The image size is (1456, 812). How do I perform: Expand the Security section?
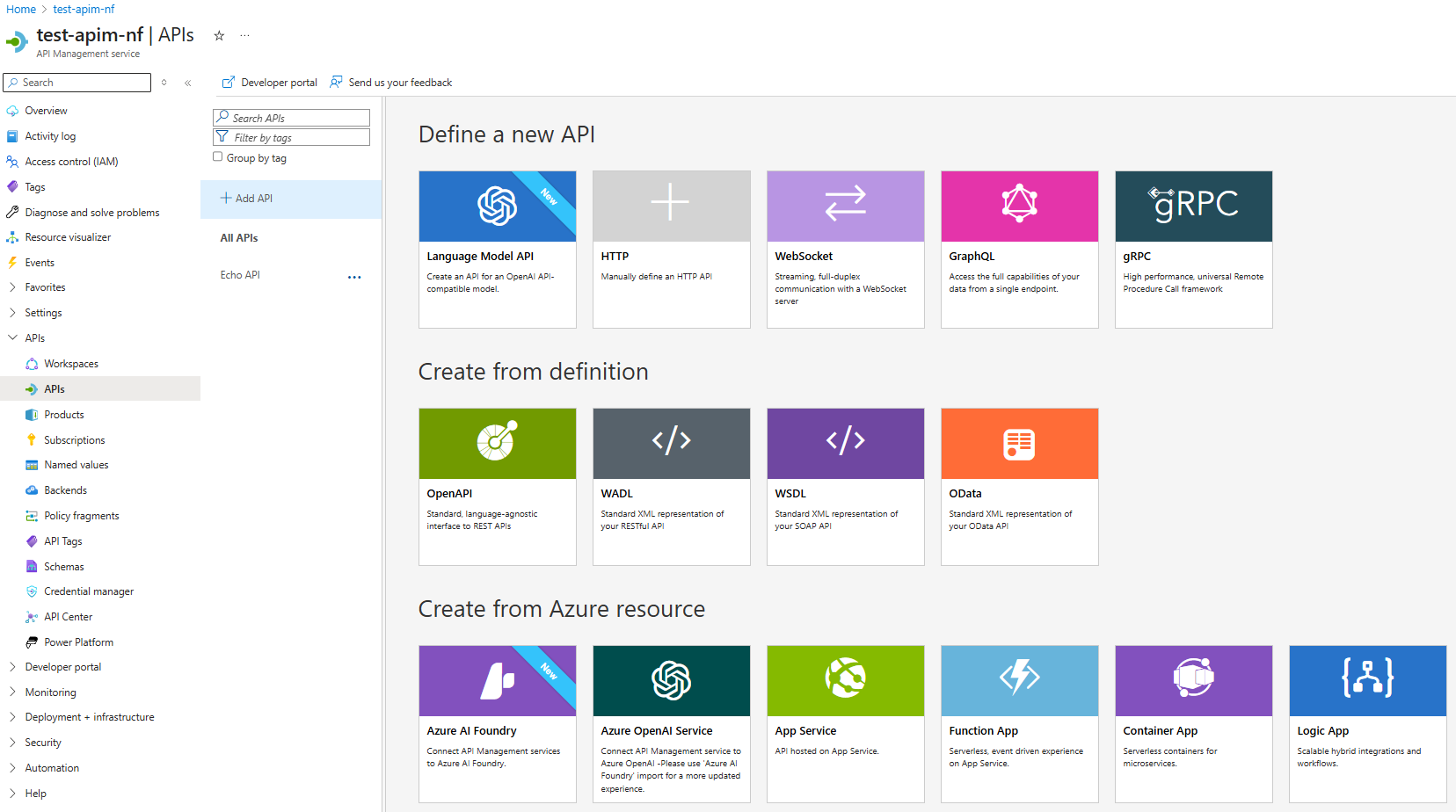[x=12, y=743]
